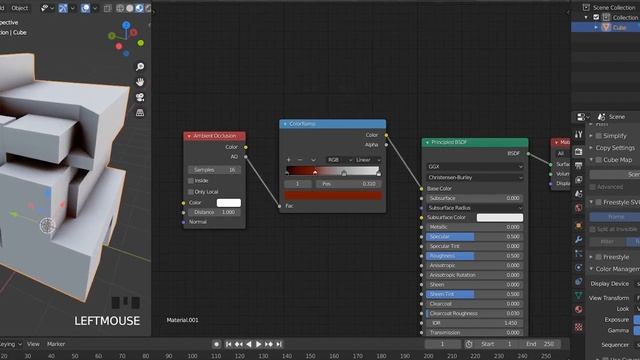Collapse the ColorRamp node
The height and width of the screenshot is (360, 640).
(x=285, y=124)
